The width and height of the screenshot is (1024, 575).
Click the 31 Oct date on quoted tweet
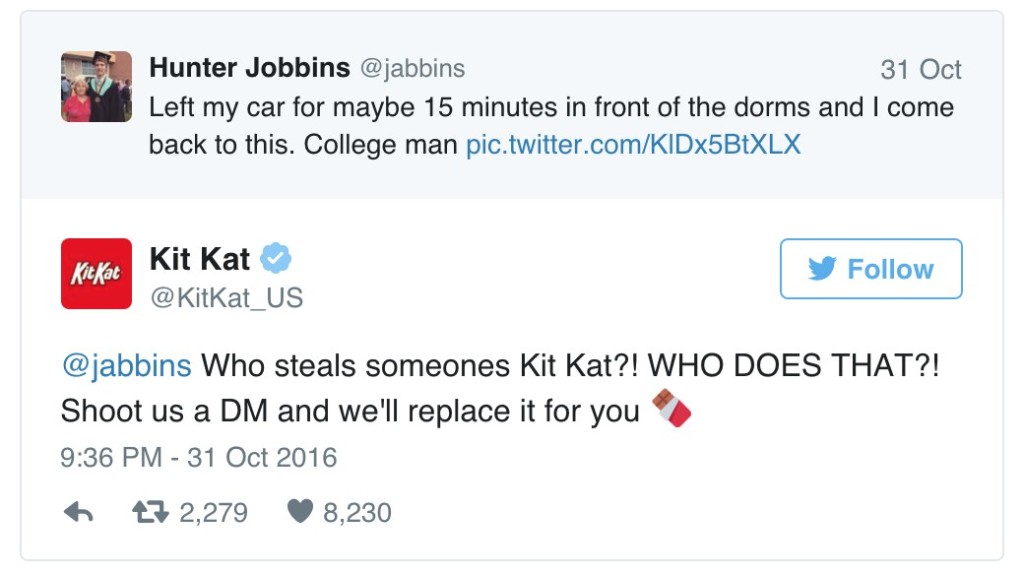(x=920, y=69)
